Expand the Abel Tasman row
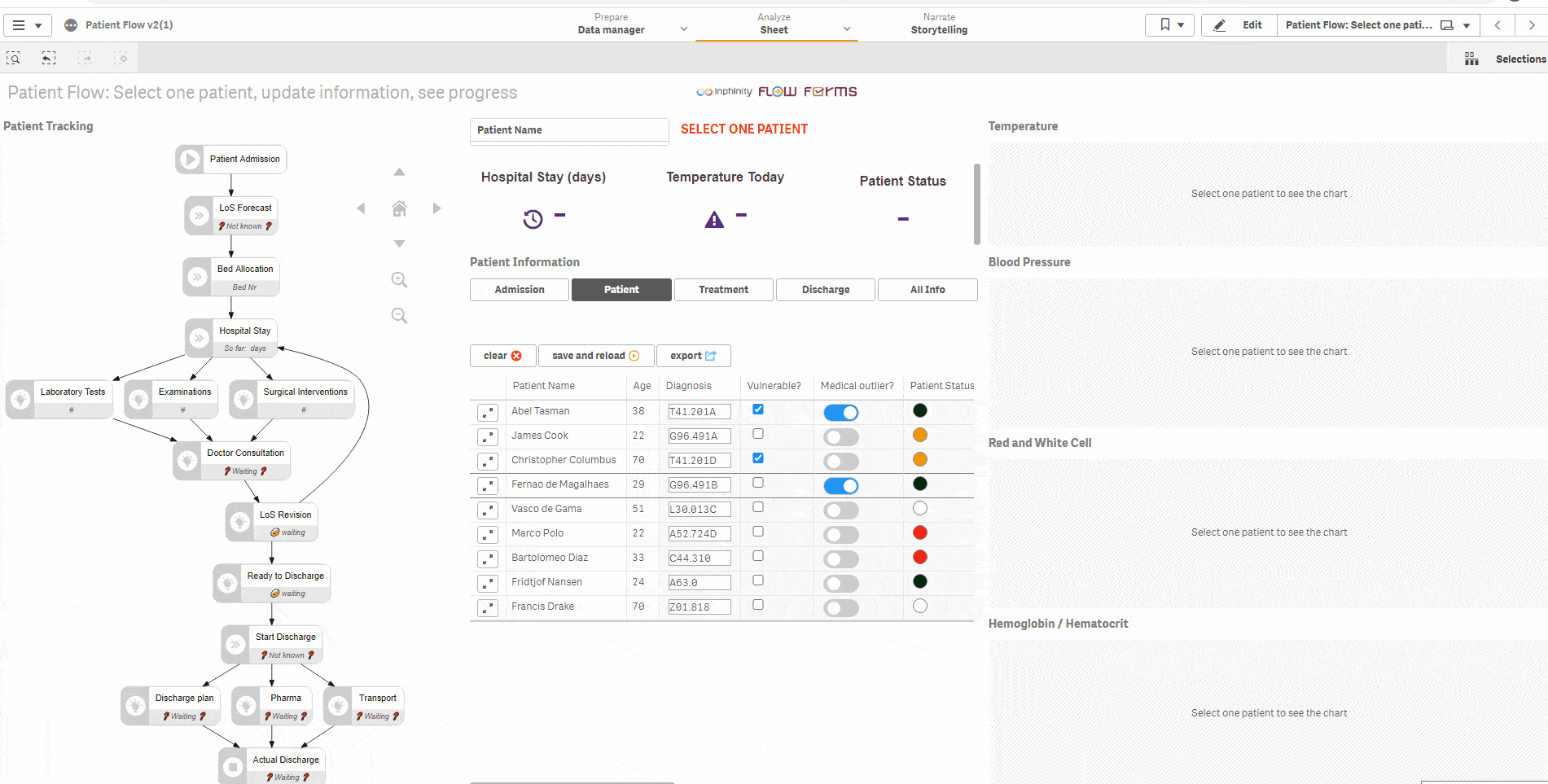Image resolution: width=1548 pixels, height=784 pixels. tap(488, 413)
